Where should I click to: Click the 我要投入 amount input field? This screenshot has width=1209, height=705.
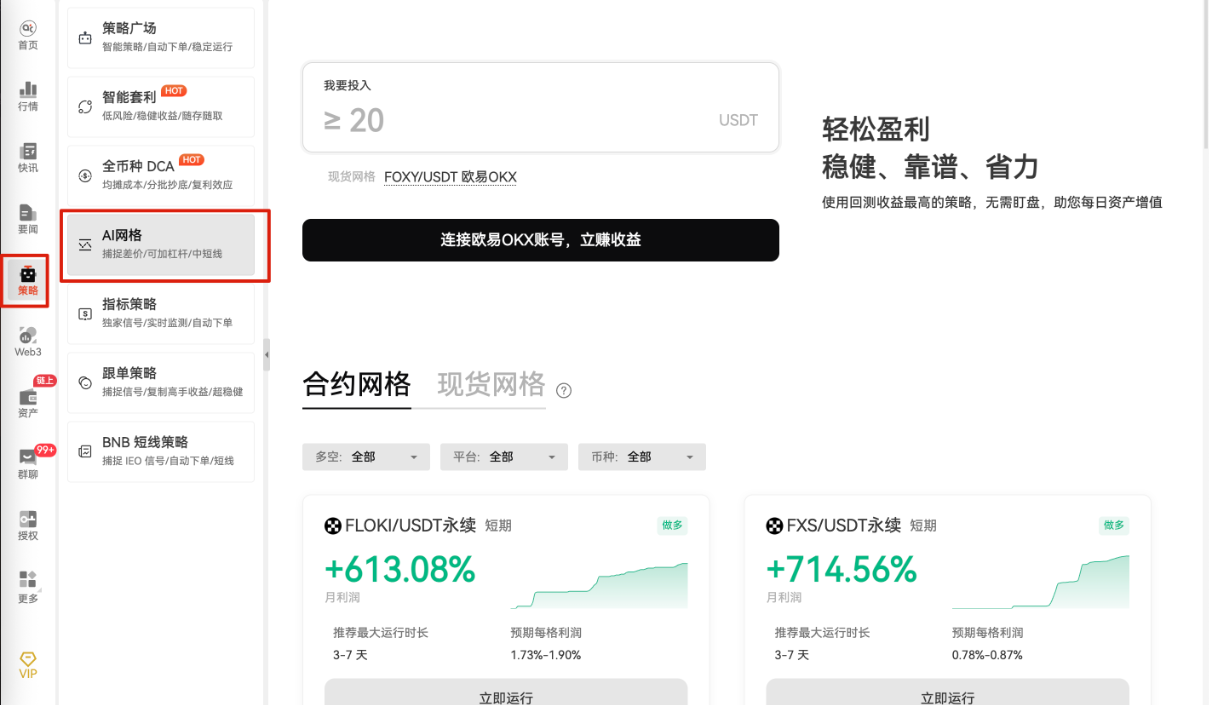tap(540, 108)
